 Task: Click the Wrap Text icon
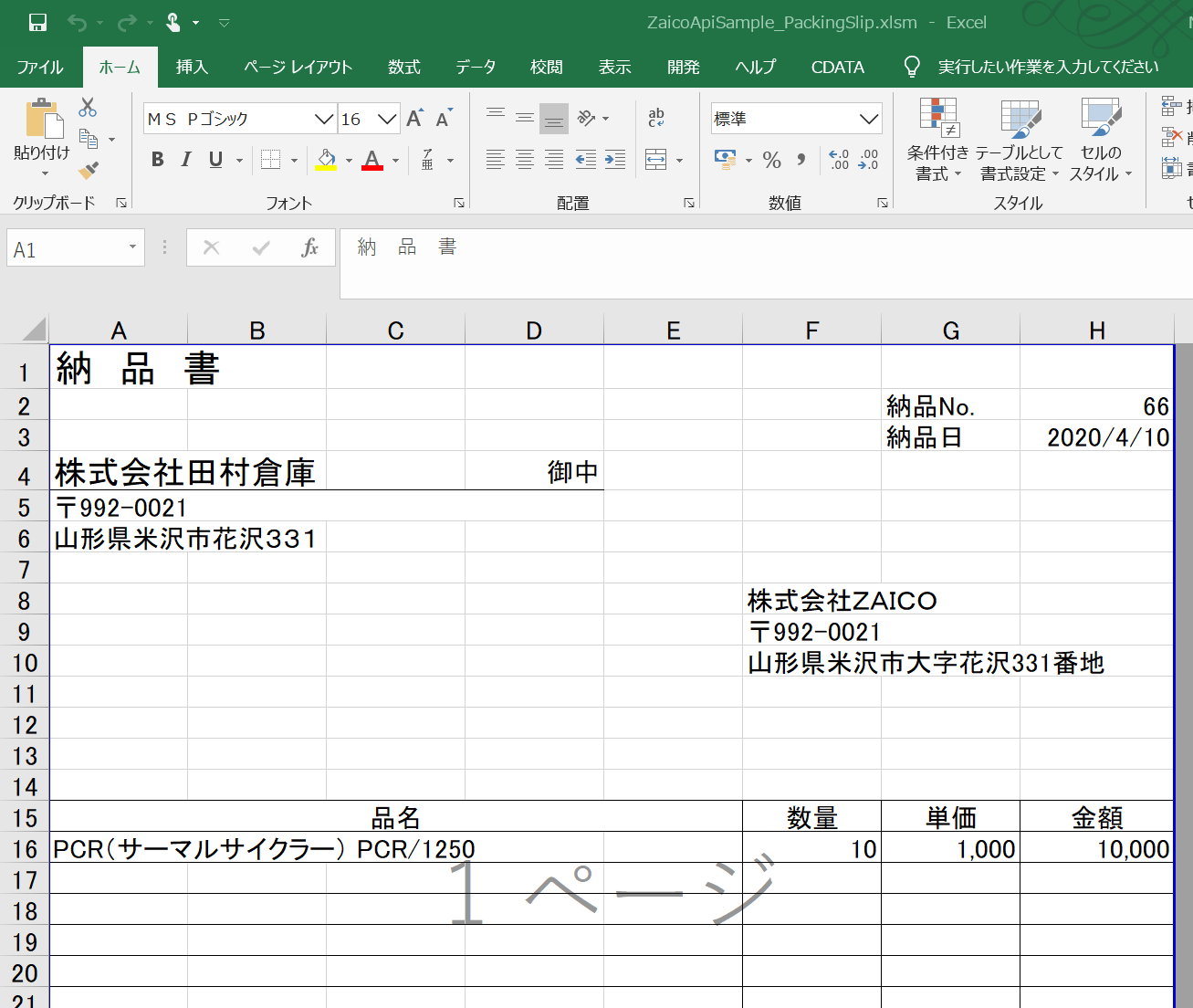pos(656,119)
